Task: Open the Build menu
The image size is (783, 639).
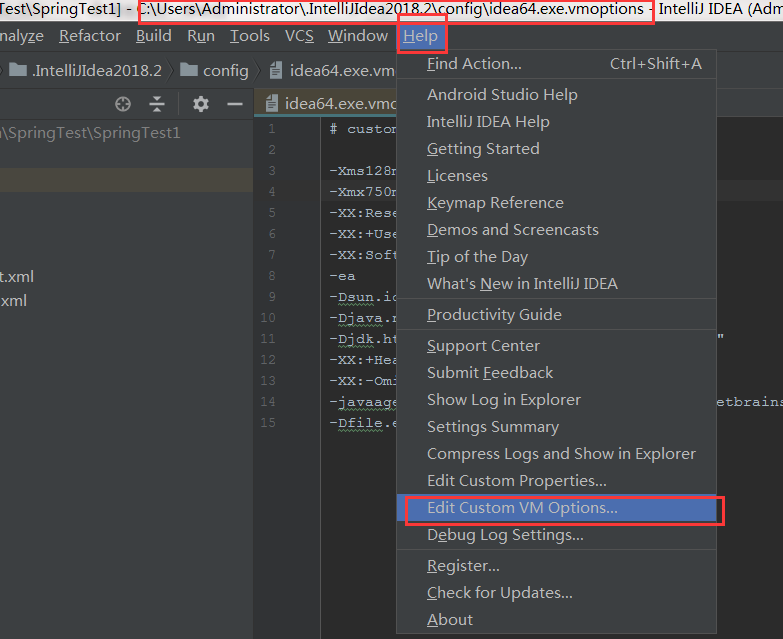Action: (154, 36)
